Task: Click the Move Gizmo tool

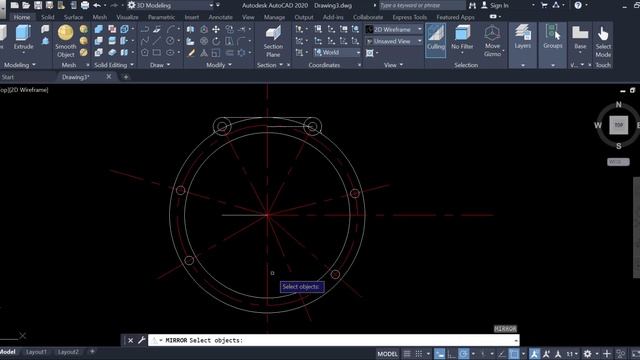Action: click(492, 41)
